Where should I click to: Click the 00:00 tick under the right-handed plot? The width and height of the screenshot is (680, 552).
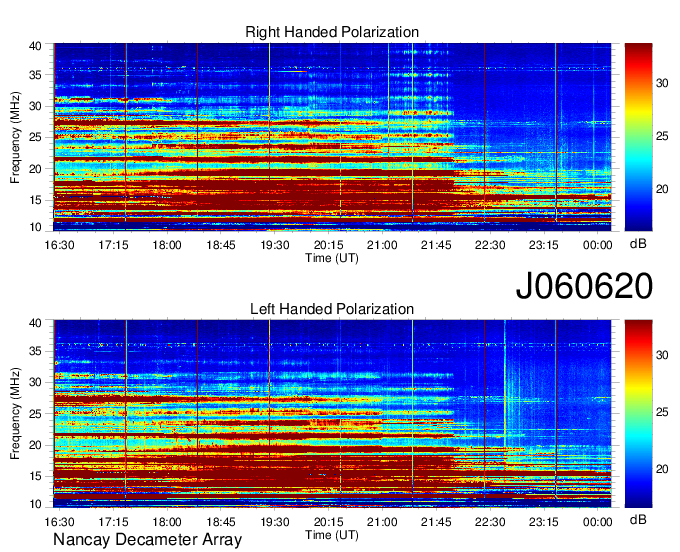coord(597,245)
